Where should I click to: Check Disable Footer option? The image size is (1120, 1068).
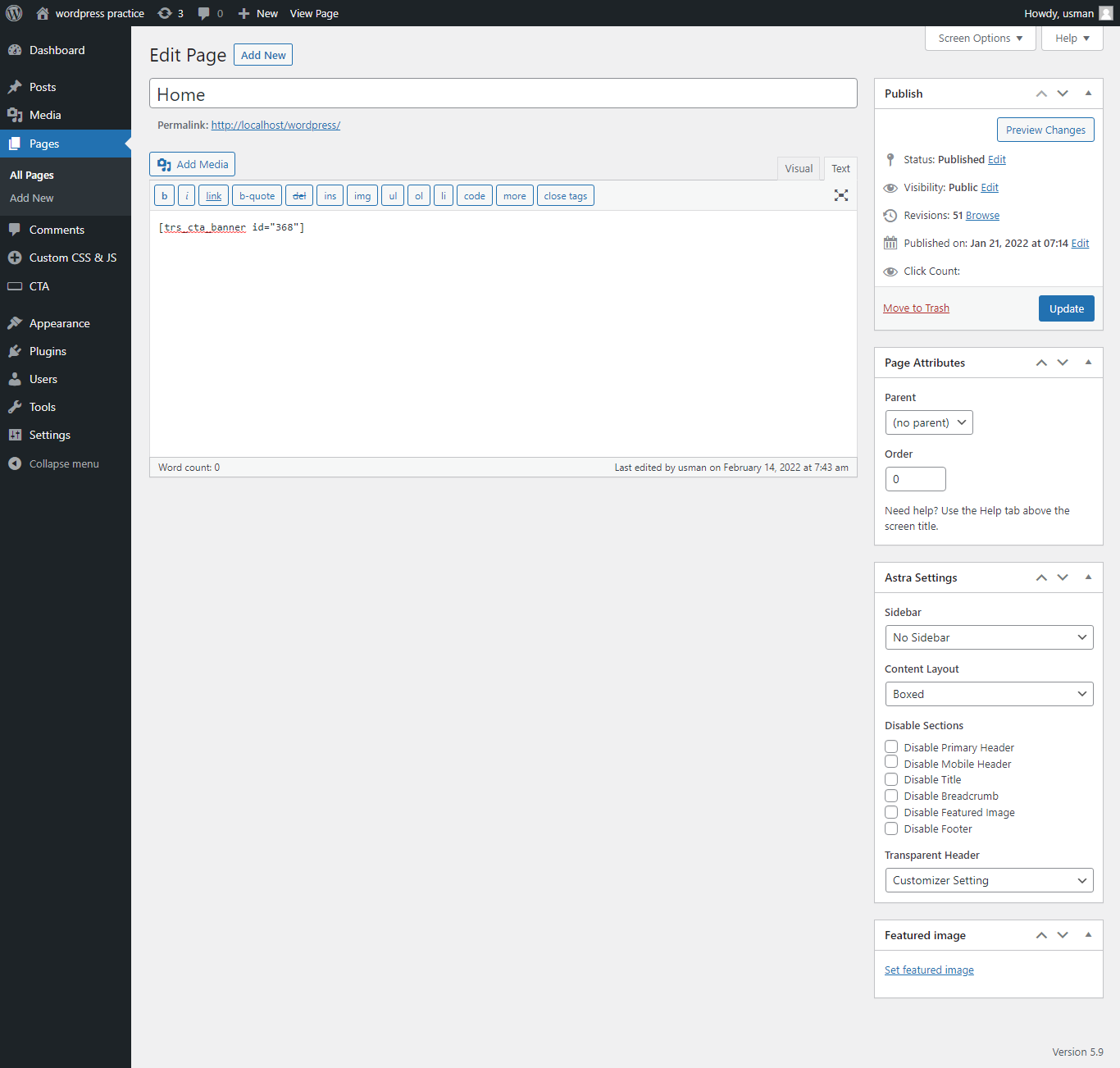891,828
